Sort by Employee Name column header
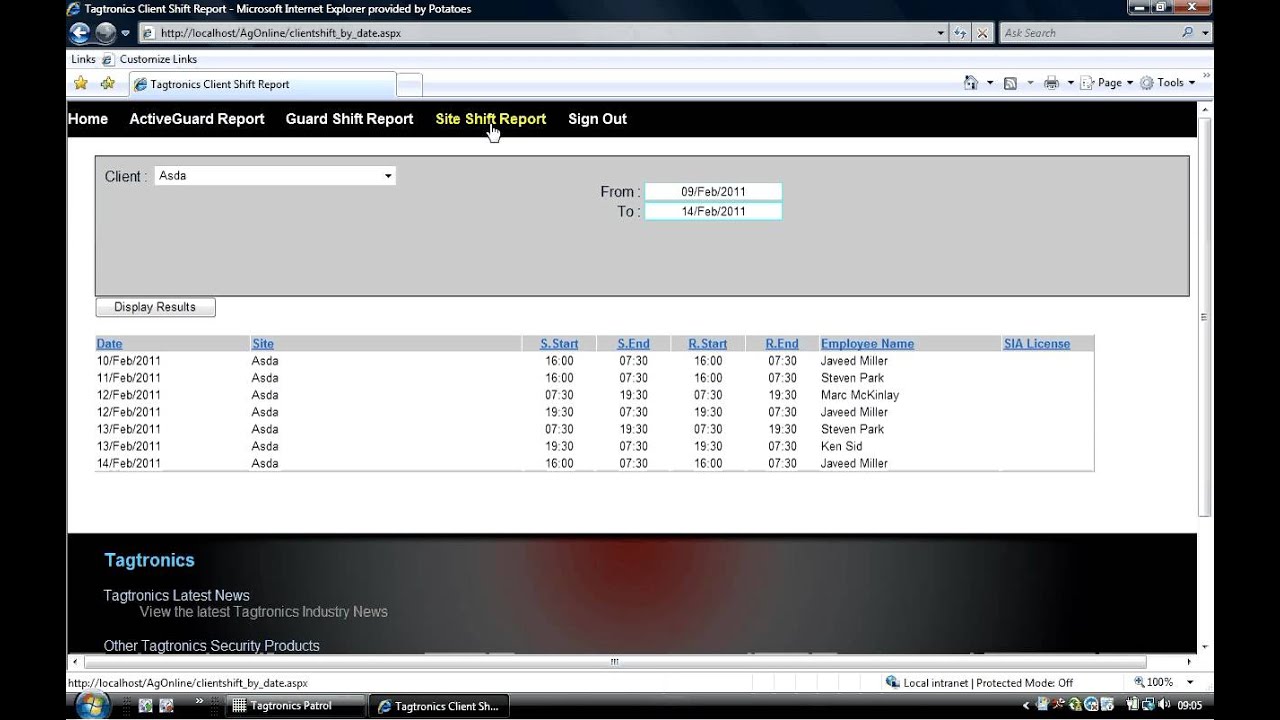The image size is (1280, 720). (x=867, y=344)
